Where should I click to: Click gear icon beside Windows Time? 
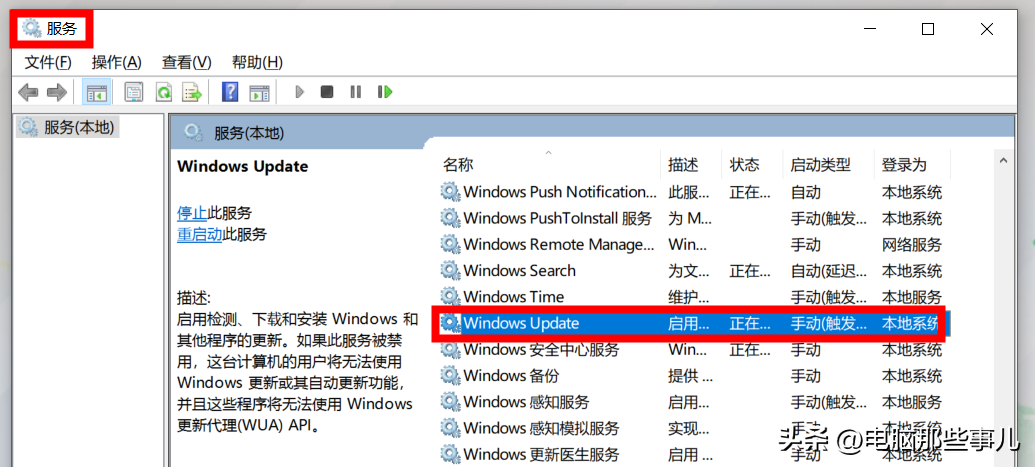[450, 297]
